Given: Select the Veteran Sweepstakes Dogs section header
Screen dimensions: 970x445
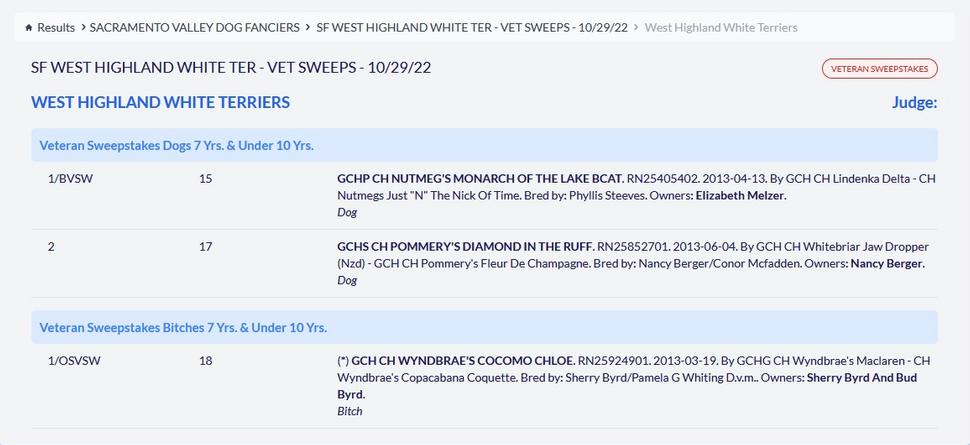Looking at the screenshot, I should pos(176,145).
